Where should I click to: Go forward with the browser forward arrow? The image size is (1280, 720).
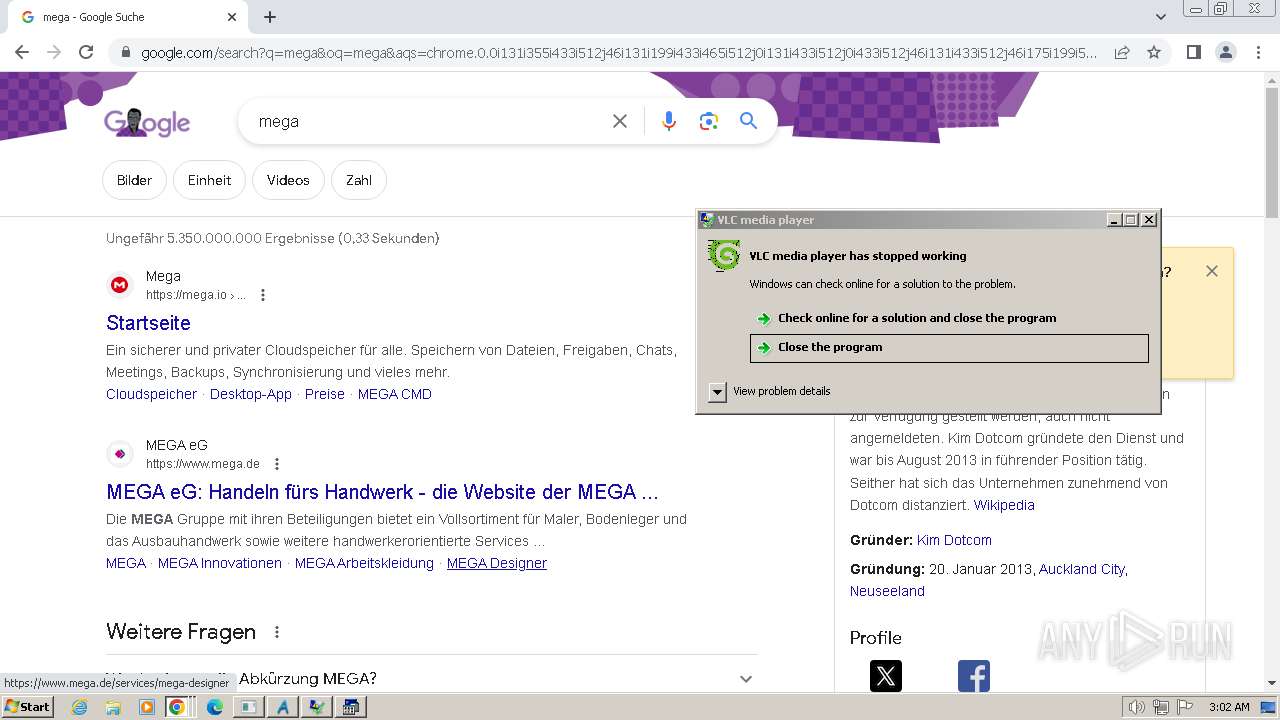(54, 52)
